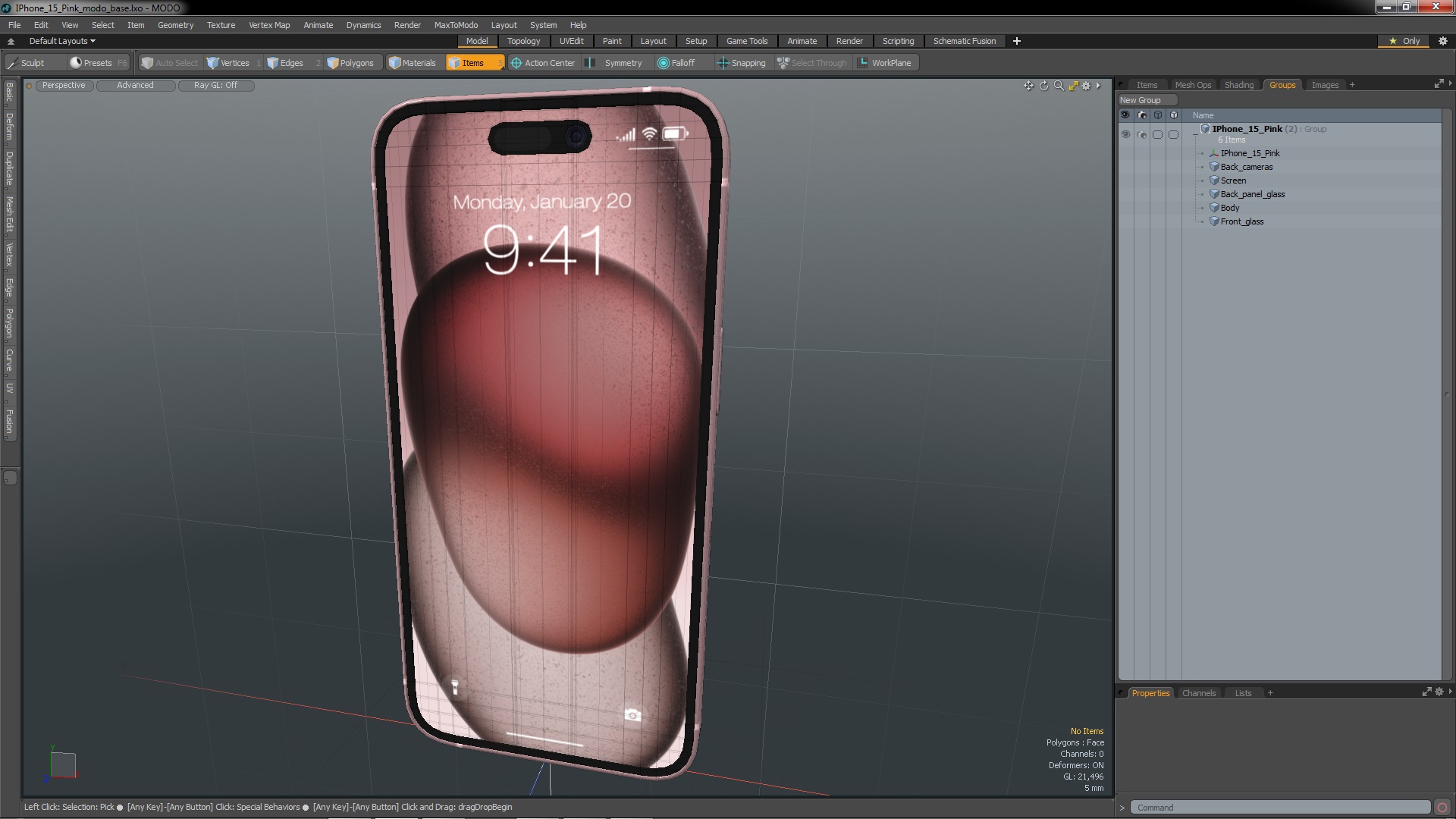1456x819 pixels.
Task: Open the viewport gear settings
Action: (1086, 86)
